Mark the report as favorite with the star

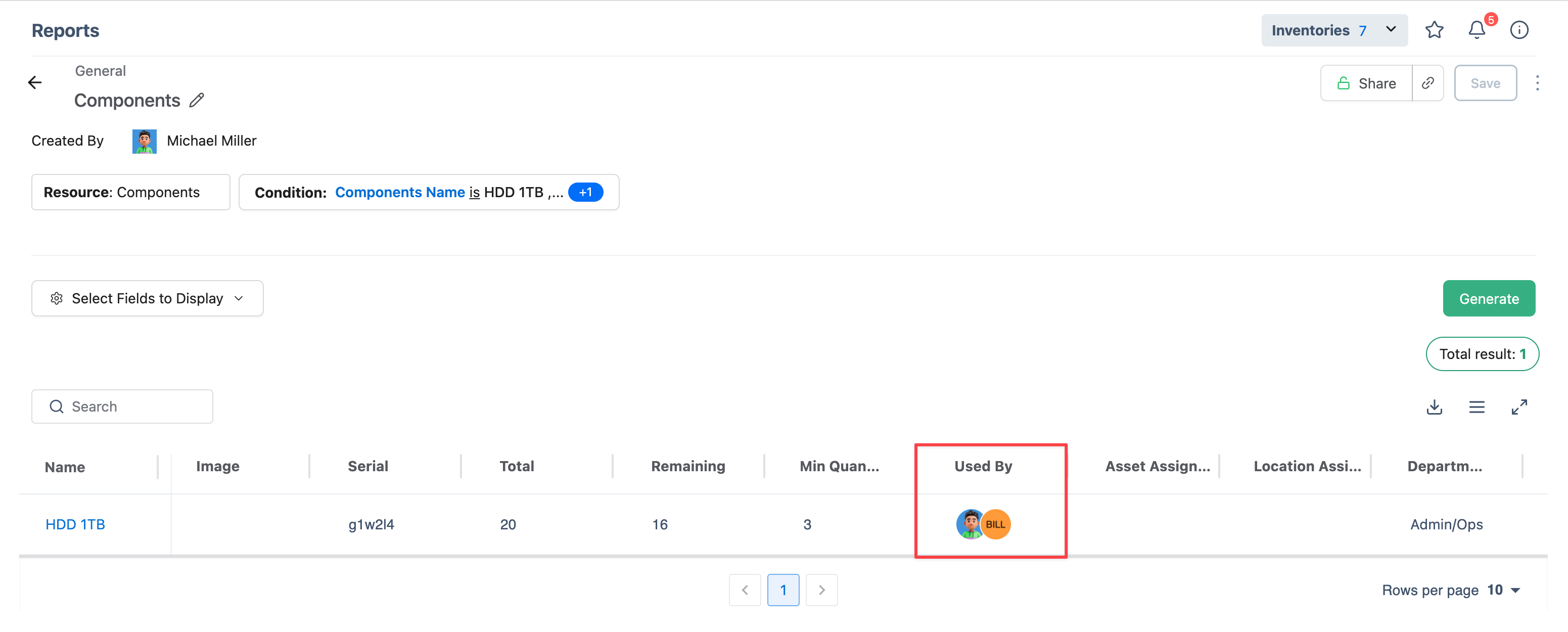click(1434, 30)
